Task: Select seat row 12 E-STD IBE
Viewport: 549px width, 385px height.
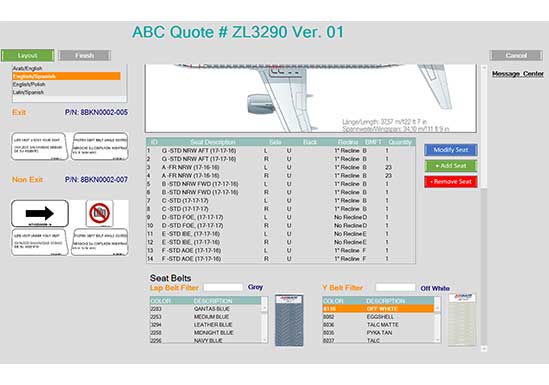Action: (x=280, y=242)
